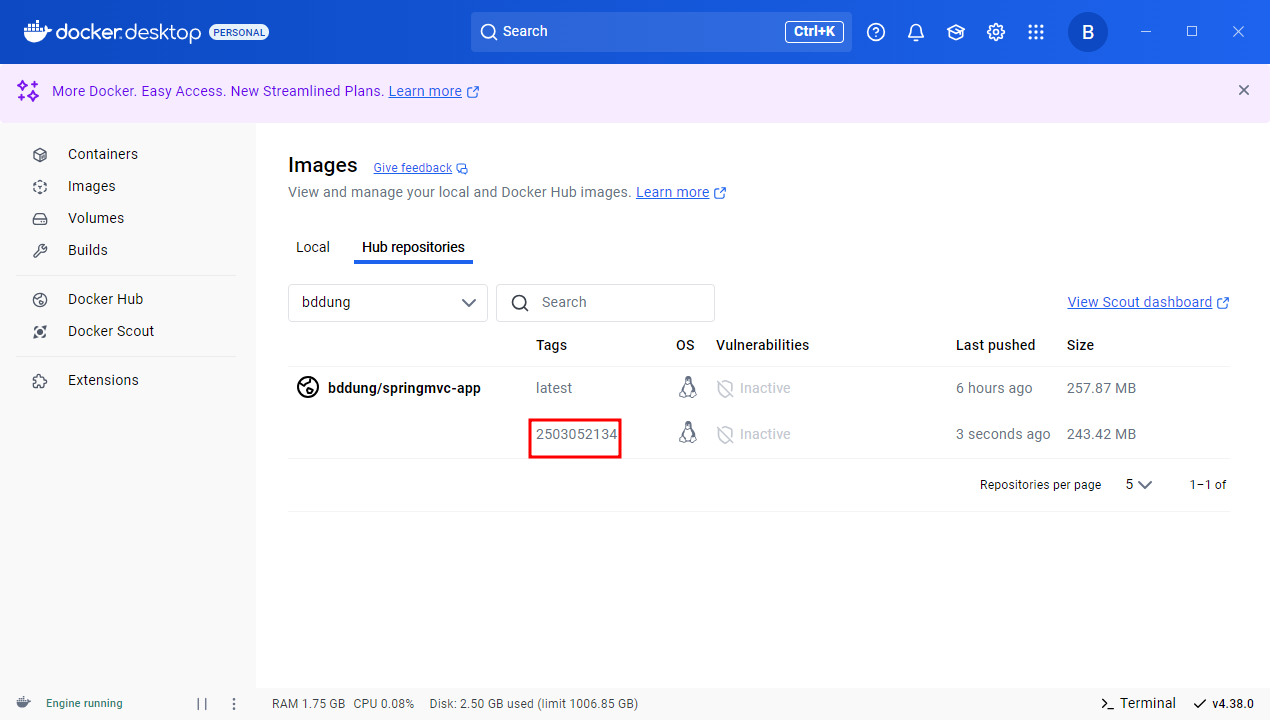Open Settings gear icon
1270x720 pixels.
996,32
